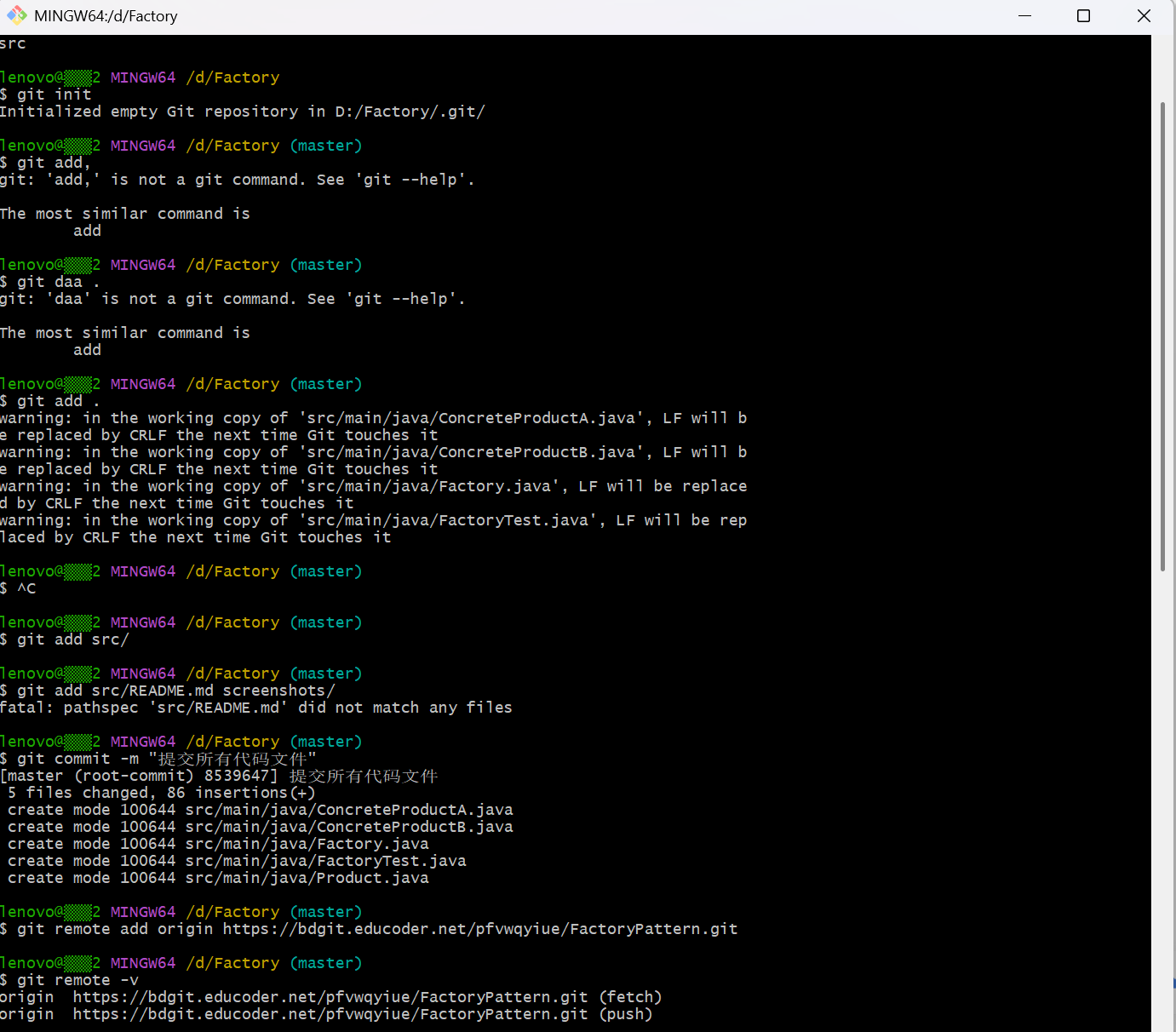
Task: Click the 'create mode' line for Product.java
Action: coord(218,878)
